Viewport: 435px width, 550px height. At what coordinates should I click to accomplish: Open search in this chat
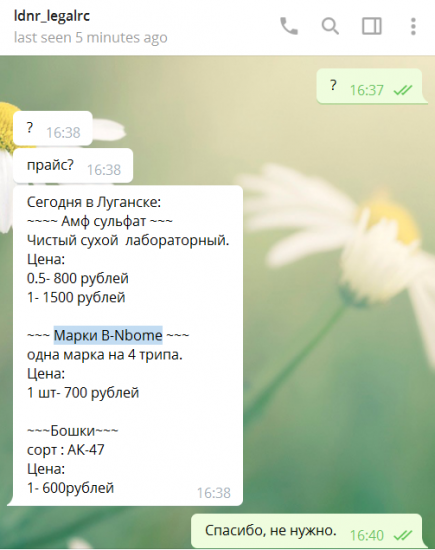coord(330,26)
